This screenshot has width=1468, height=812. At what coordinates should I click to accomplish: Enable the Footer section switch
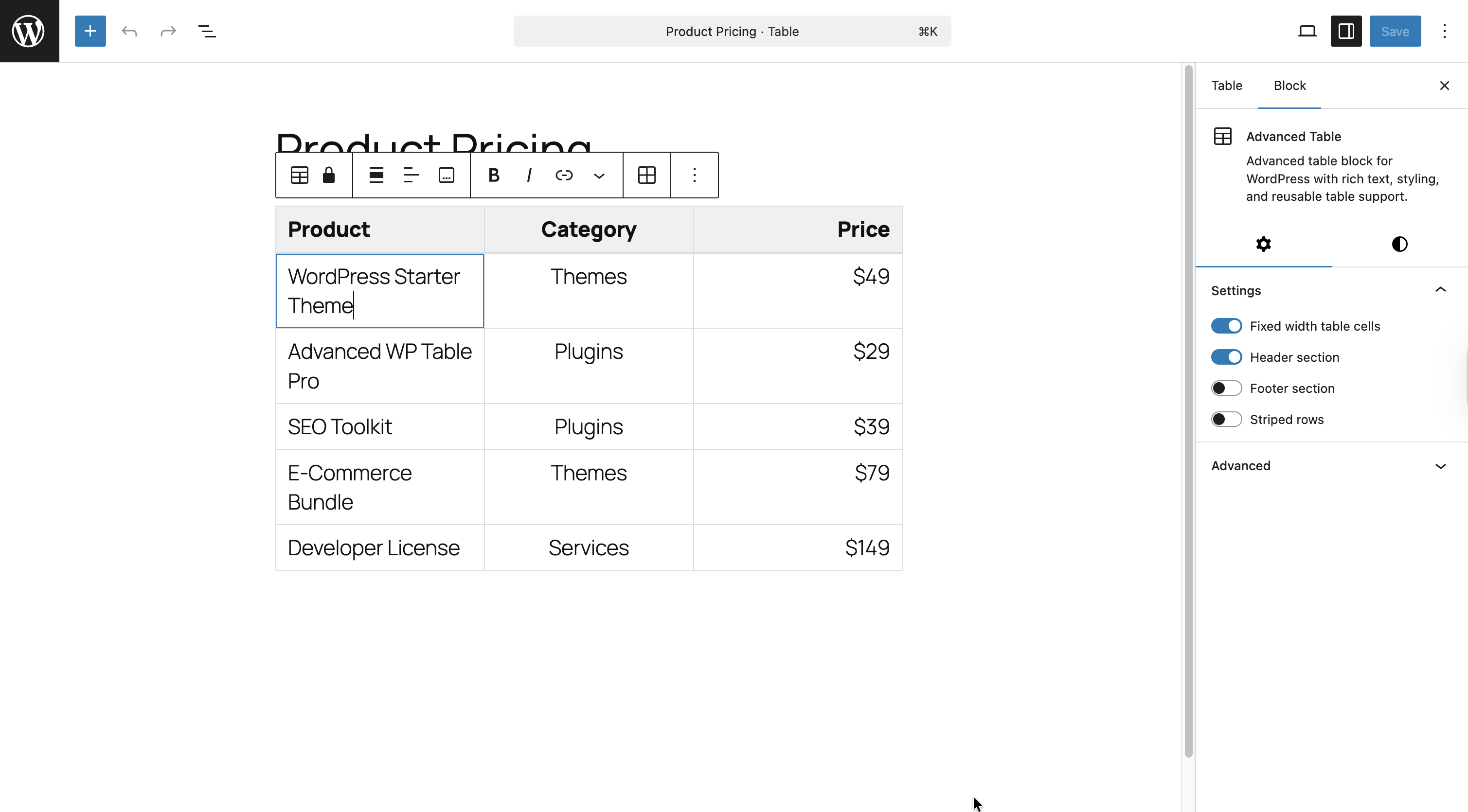point(1226,388)
